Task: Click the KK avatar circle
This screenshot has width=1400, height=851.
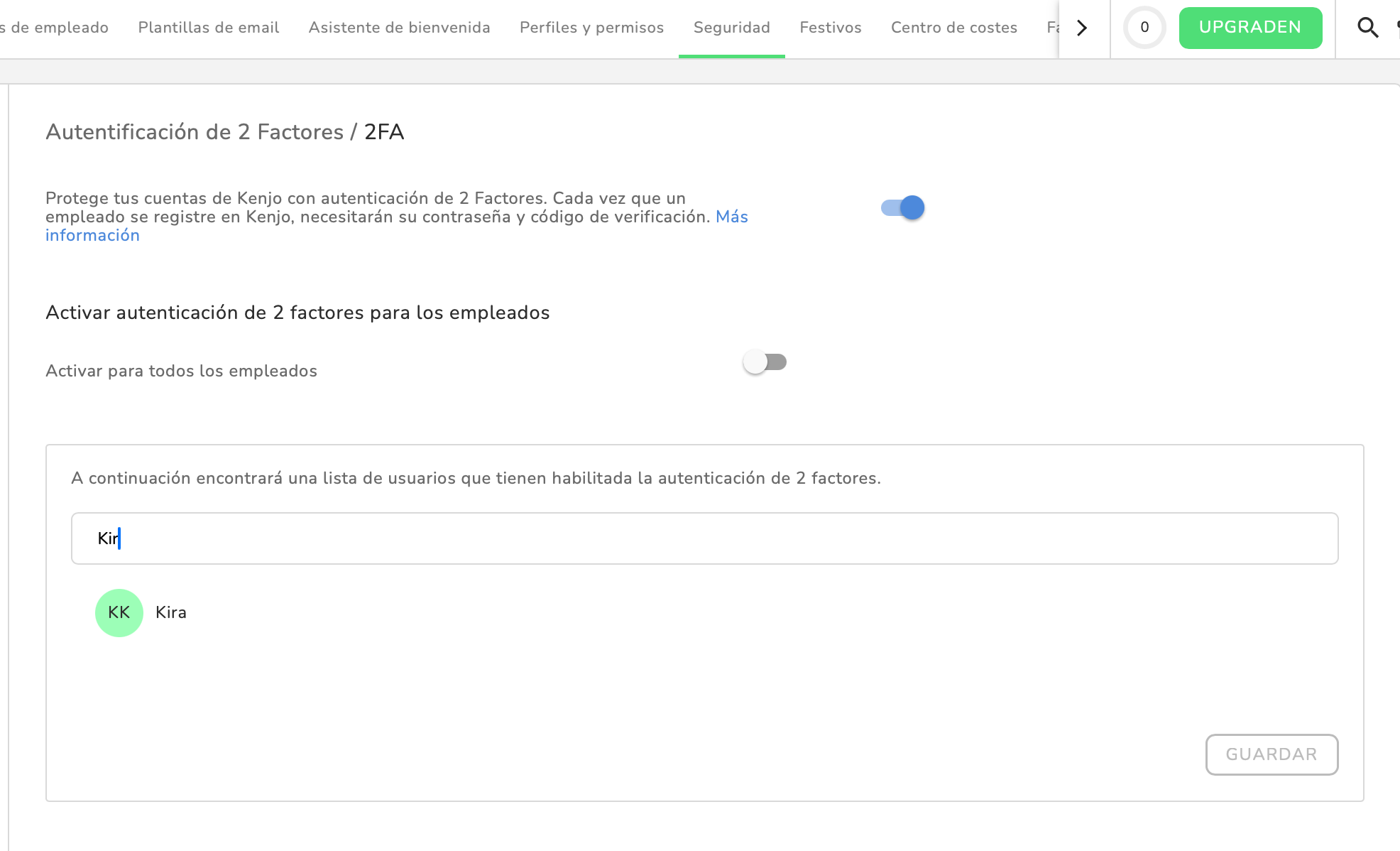Action: click(x=119, y=613)
